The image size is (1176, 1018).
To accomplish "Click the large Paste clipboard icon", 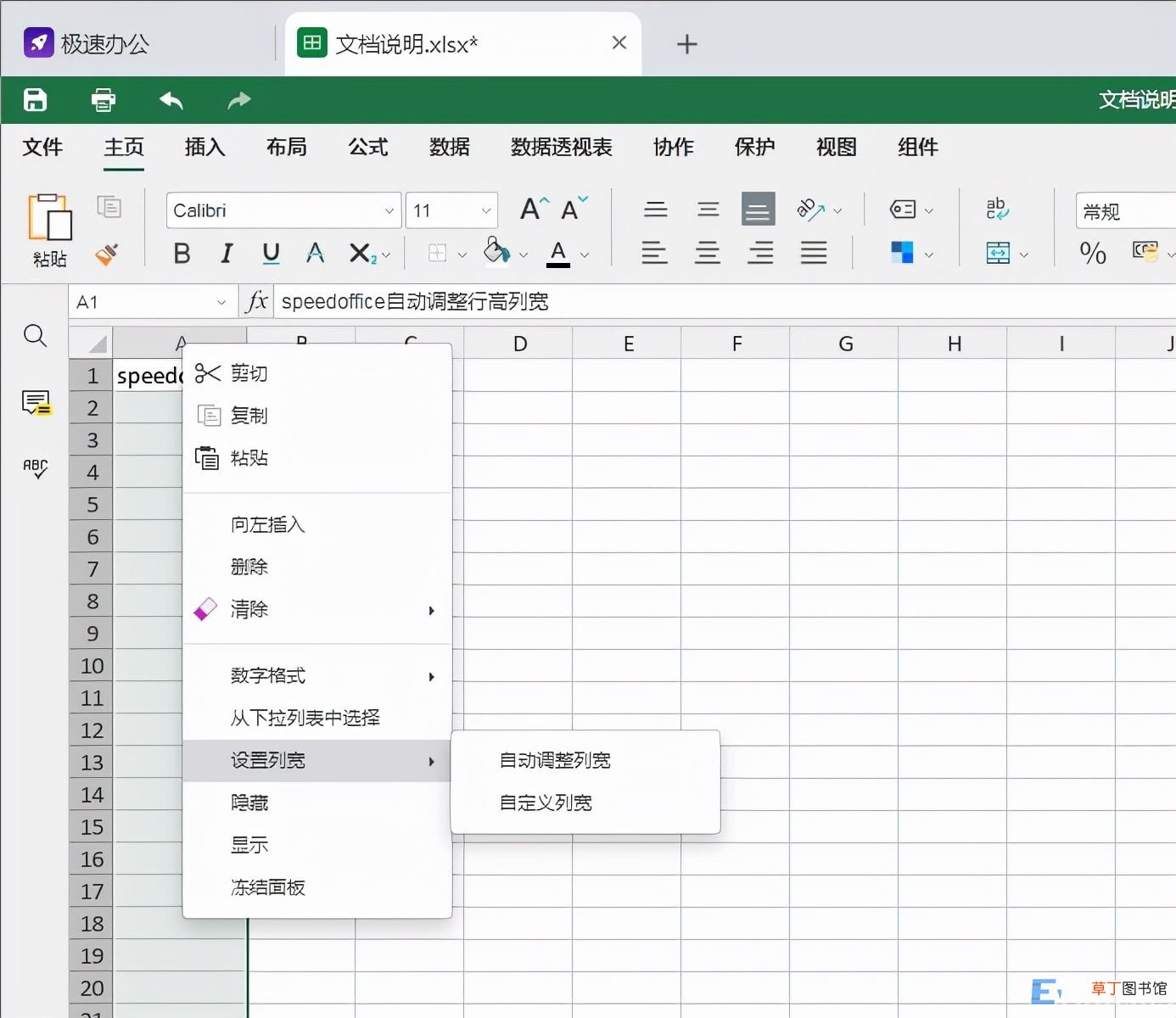I will pyautogui.click(x=49, y=217).
